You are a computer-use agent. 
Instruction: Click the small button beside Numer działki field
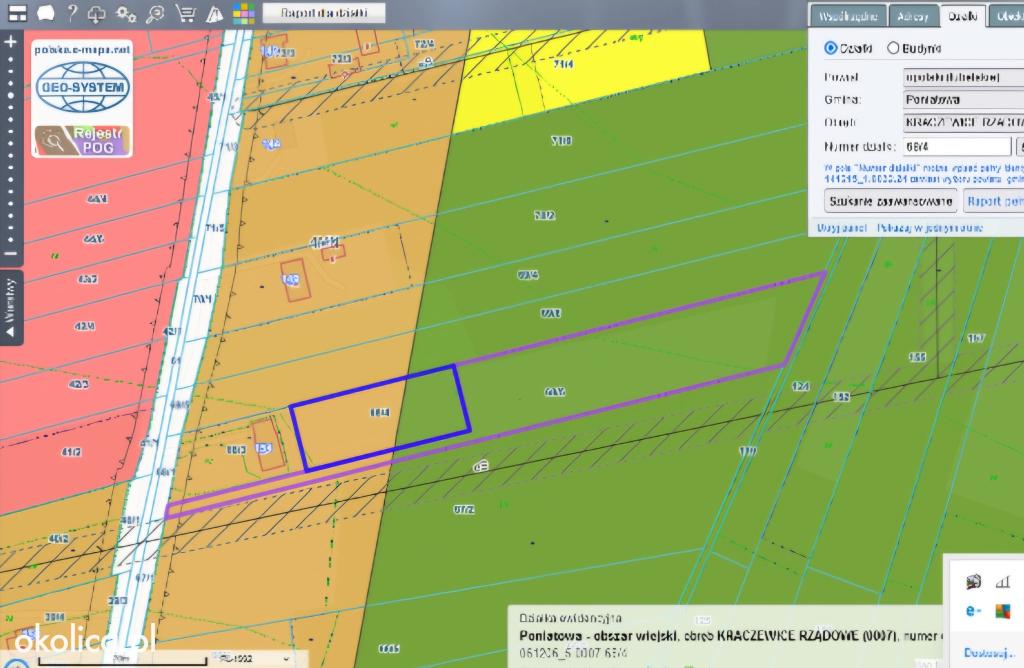pos(1019,146)
